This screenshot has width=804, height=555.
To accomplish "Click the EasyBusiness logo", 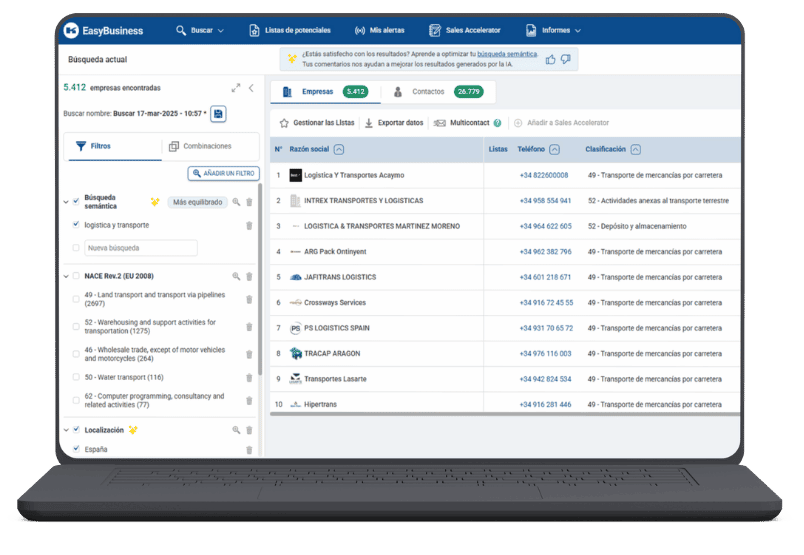I will [x=103, y=31].
